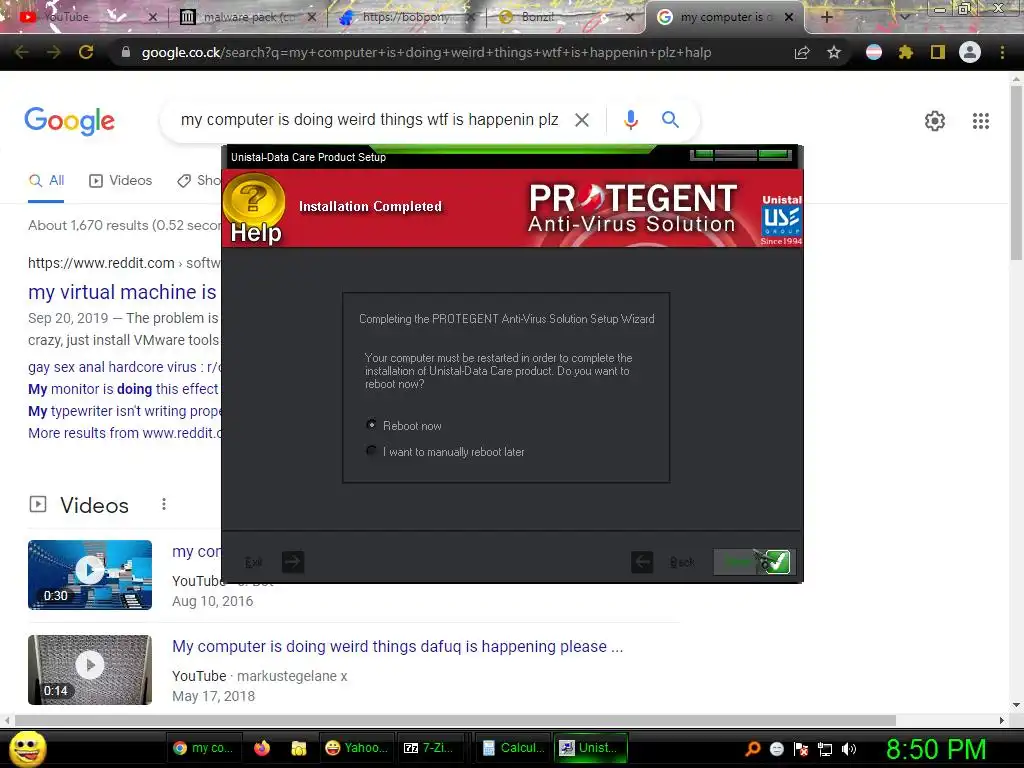Image resolution: width=1024 pixels, height=768 pixels.
Task: Open the network tray icon
Action: (825, 748)
